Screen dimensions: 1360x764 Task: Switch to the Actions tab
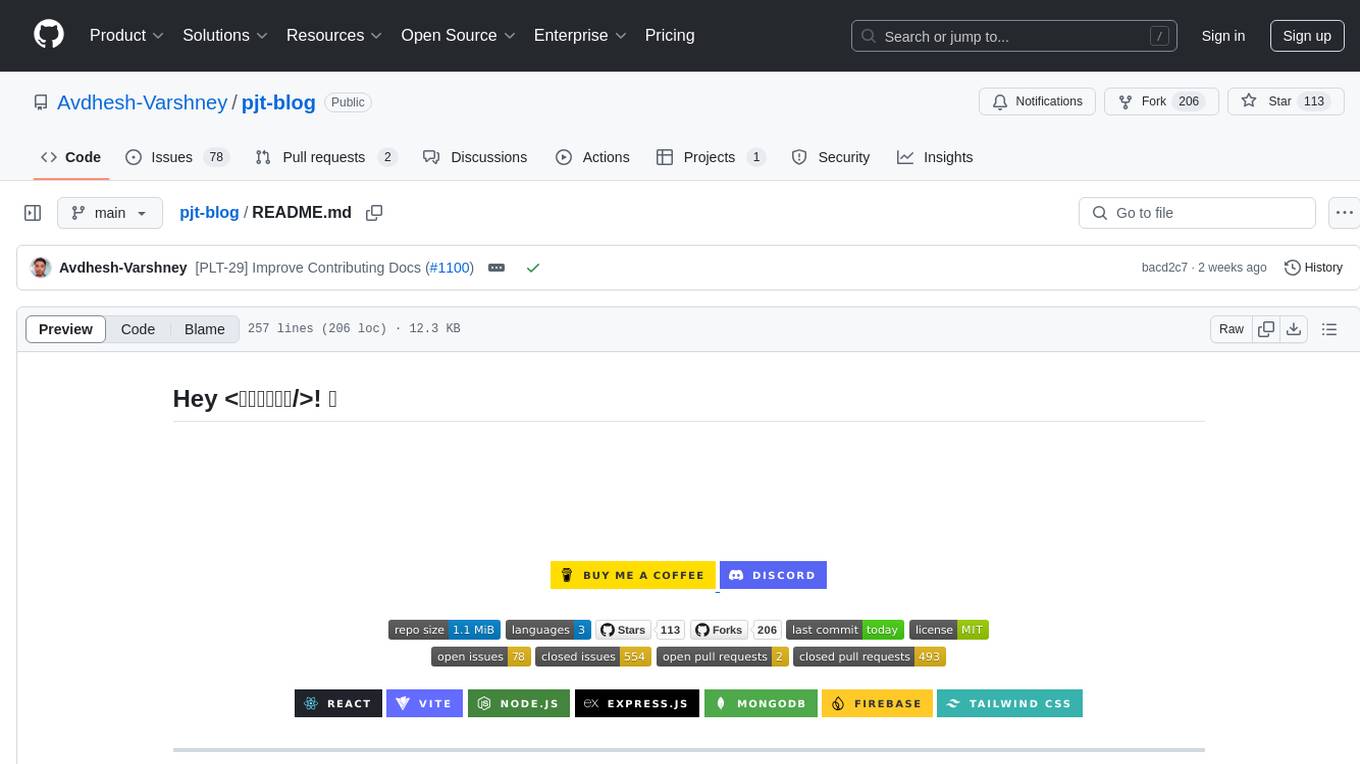592,157
